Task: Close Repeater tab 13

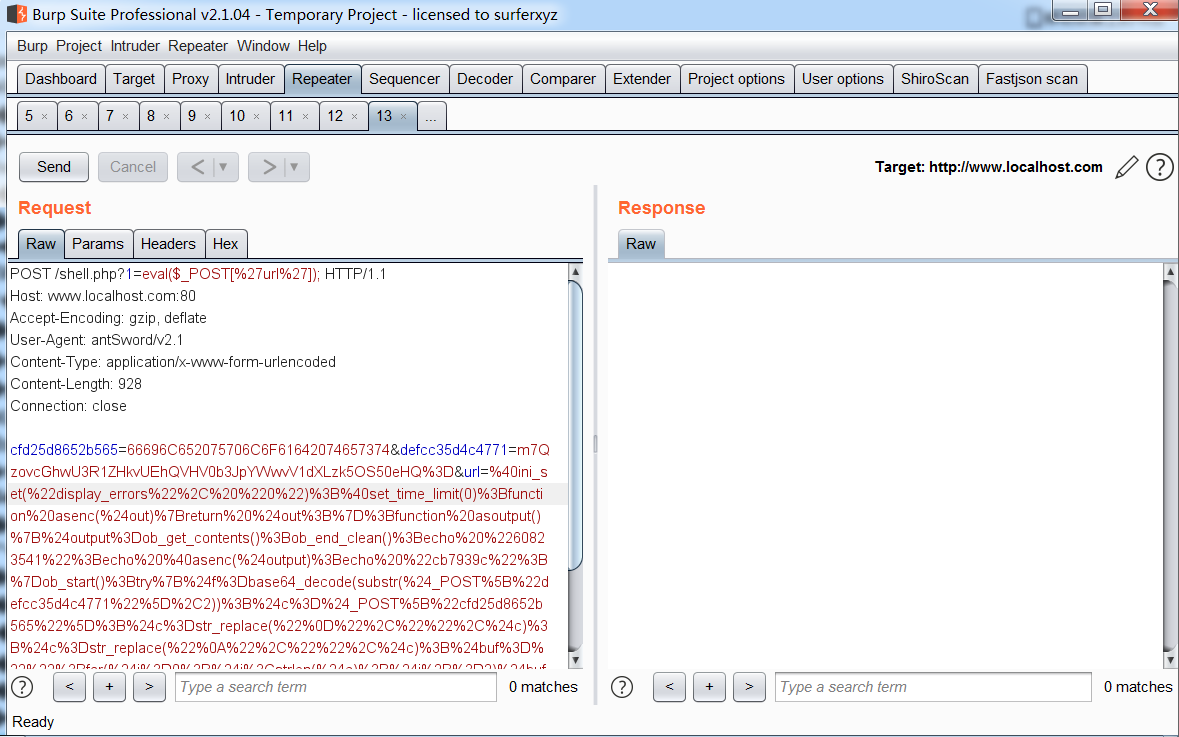Action: pyautogui.click(x=404, y=117)
